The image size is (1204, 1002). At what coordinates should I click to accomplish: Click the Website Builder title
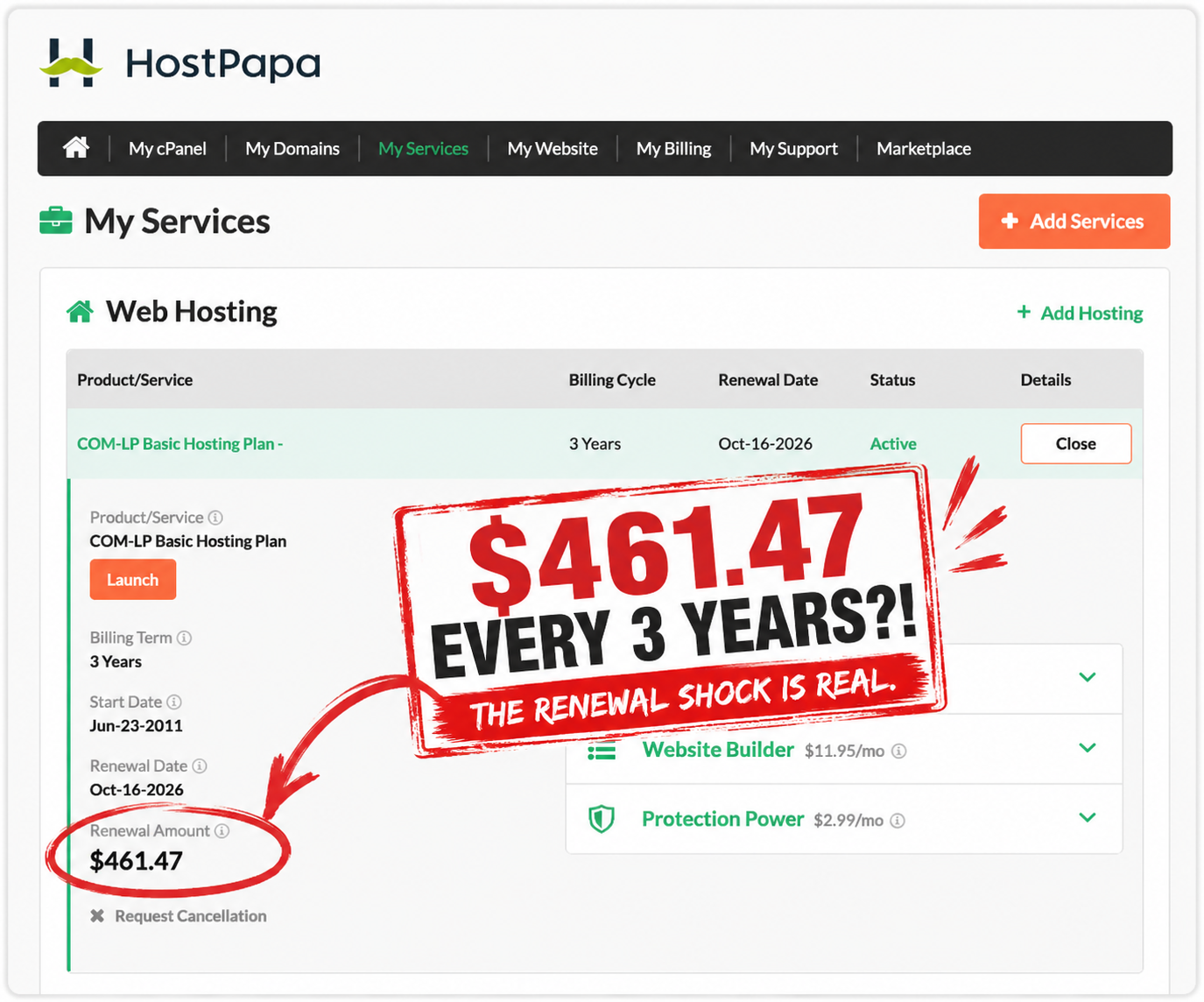tap(718, 750)
